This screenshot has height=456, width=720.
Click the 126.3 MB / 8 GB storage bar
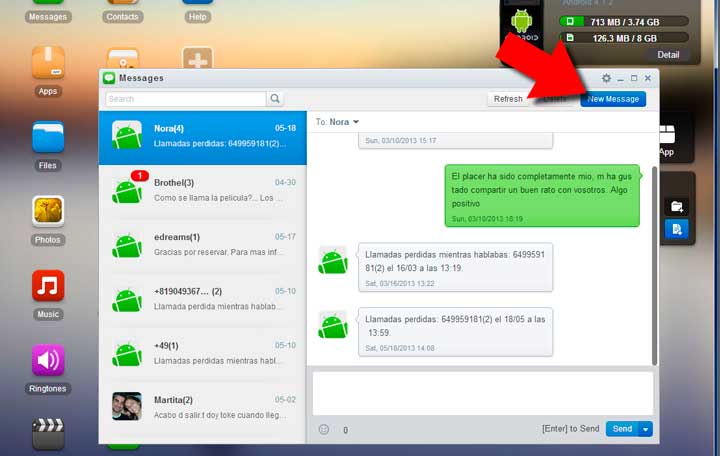tap(624, 38)
